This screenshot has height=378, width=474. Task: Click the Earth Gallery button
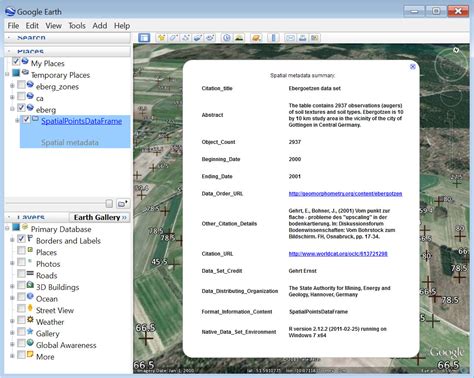[x=100, y=217]
